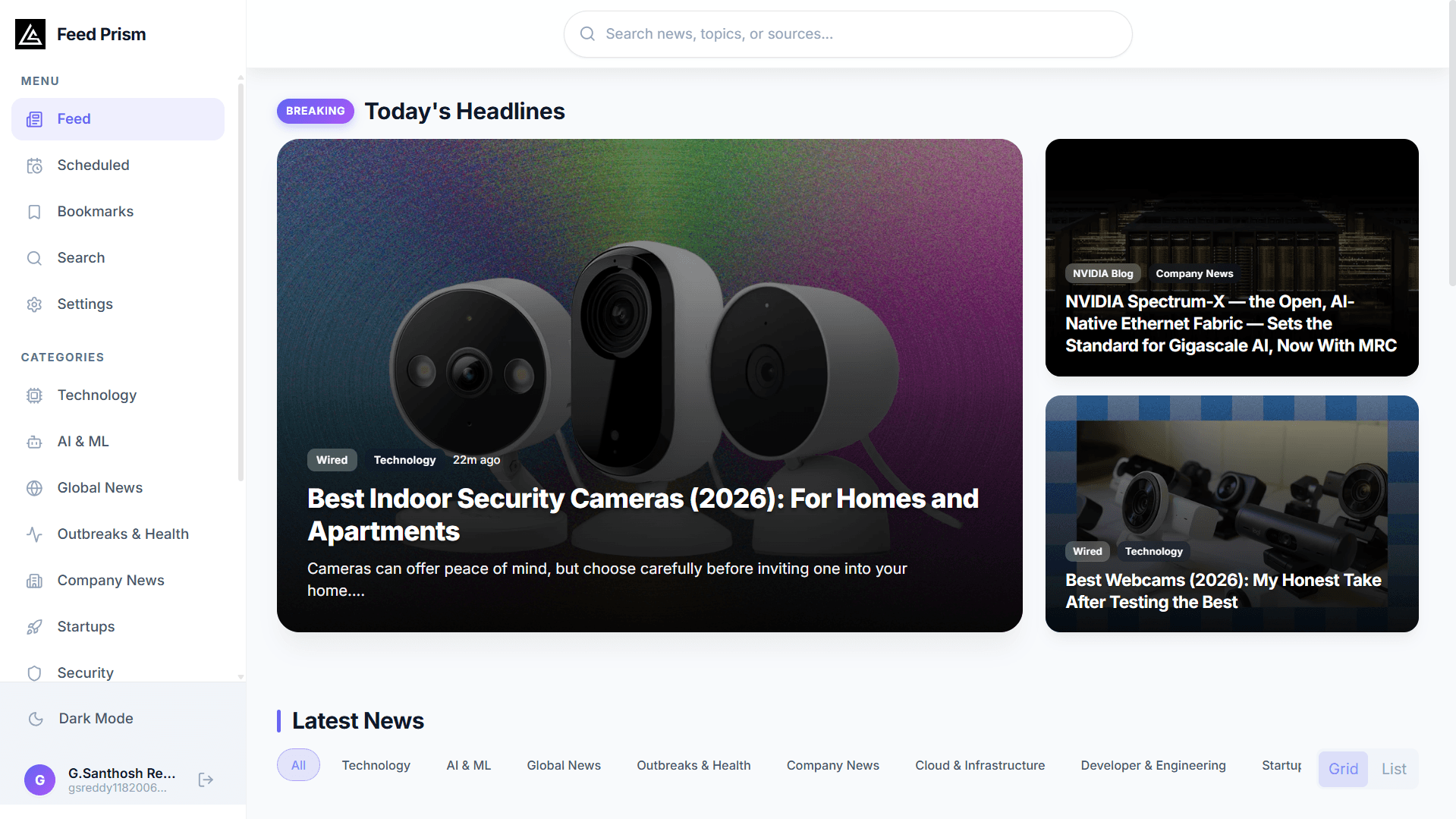Filter Latest News by AI & ML tab
1456x819 pixels.
tap(469, 765)
